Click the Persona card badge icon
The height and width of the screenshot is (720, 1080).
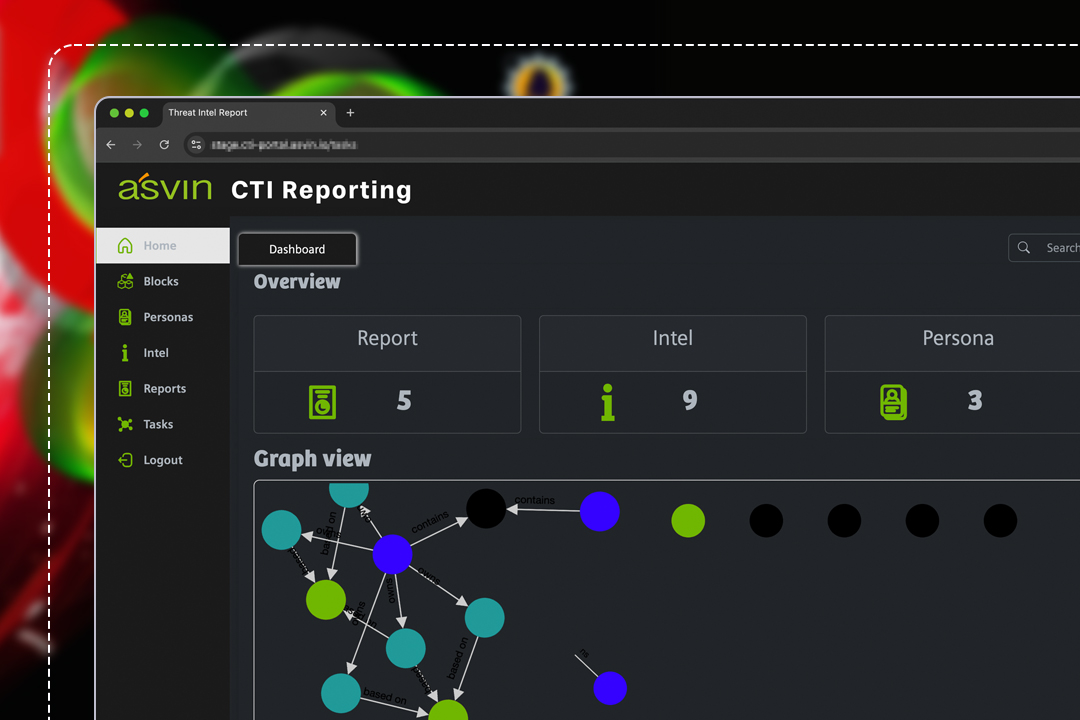point(893,401)
